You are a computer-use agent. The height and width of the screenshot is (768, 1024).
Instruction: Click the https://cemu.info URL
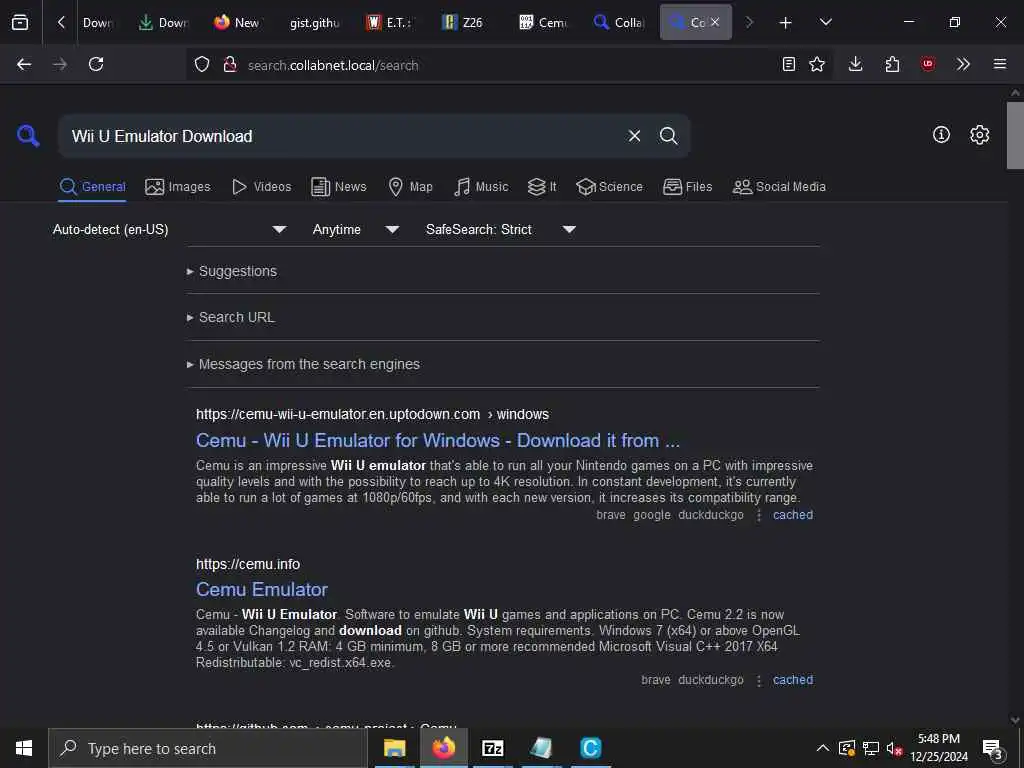click(x=248, y=564)
